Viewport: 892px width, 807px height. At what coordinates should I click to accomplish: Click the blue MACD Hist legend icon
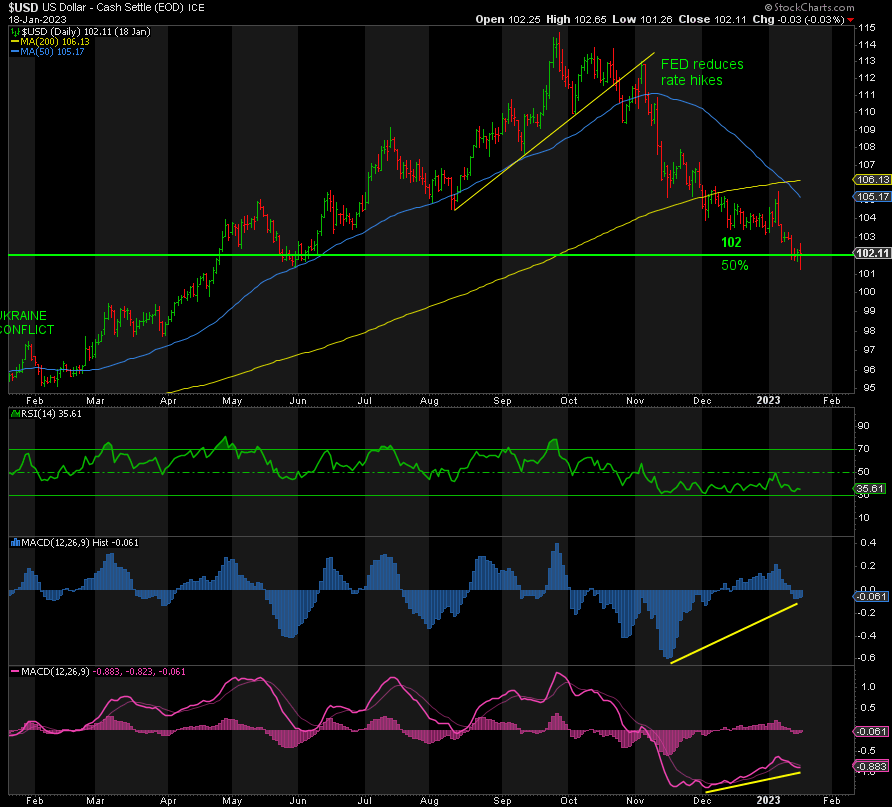coord(14,543)
